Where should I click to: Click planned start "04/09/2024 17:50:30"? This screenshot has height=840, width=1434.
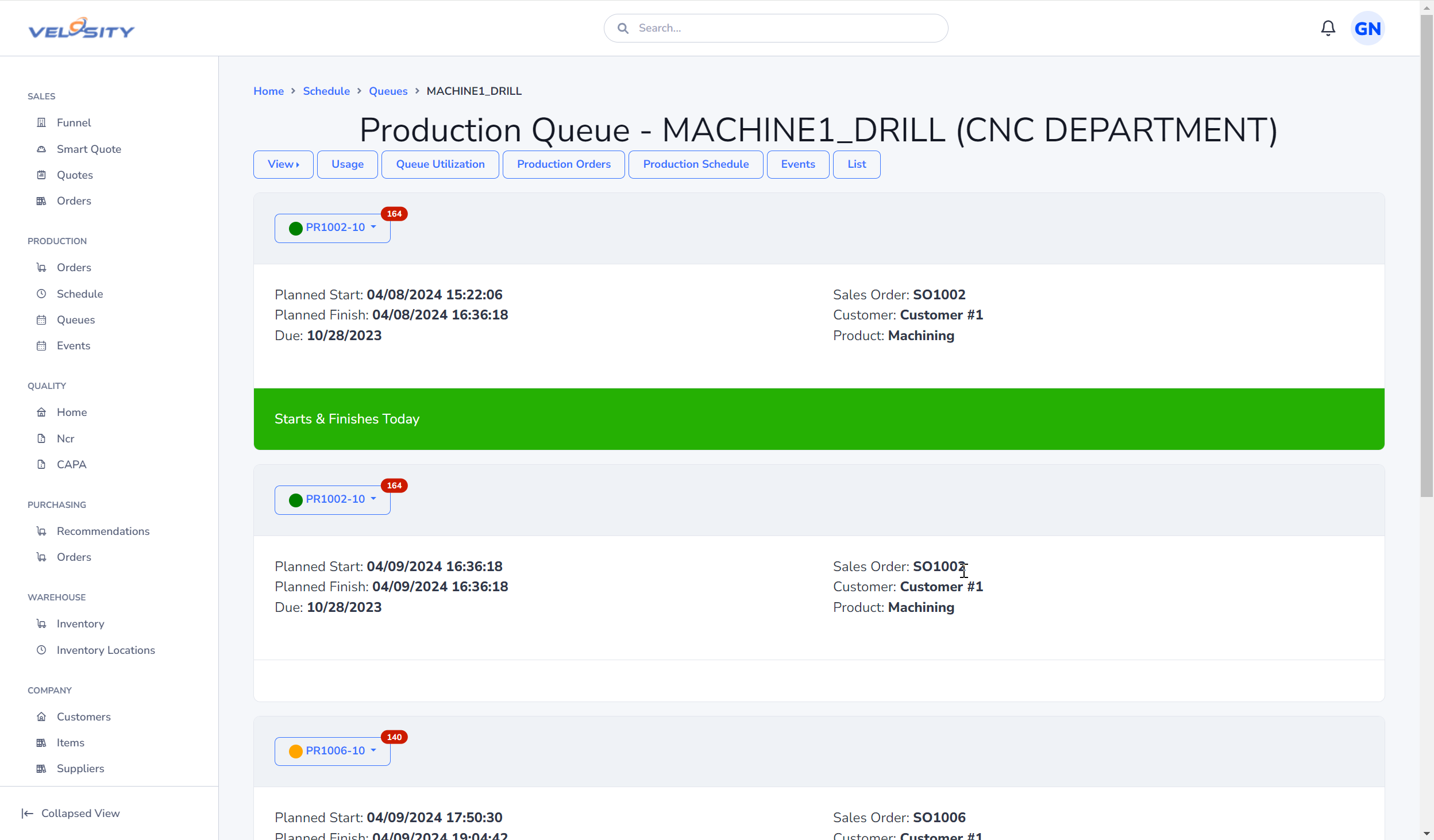coord(435,818)
